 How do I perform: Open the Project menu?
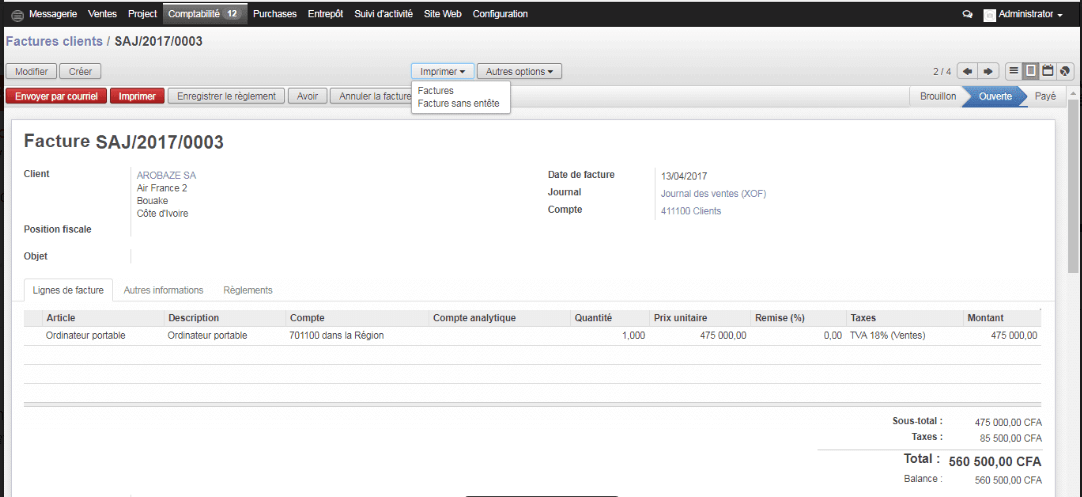[x=143, y=14]
